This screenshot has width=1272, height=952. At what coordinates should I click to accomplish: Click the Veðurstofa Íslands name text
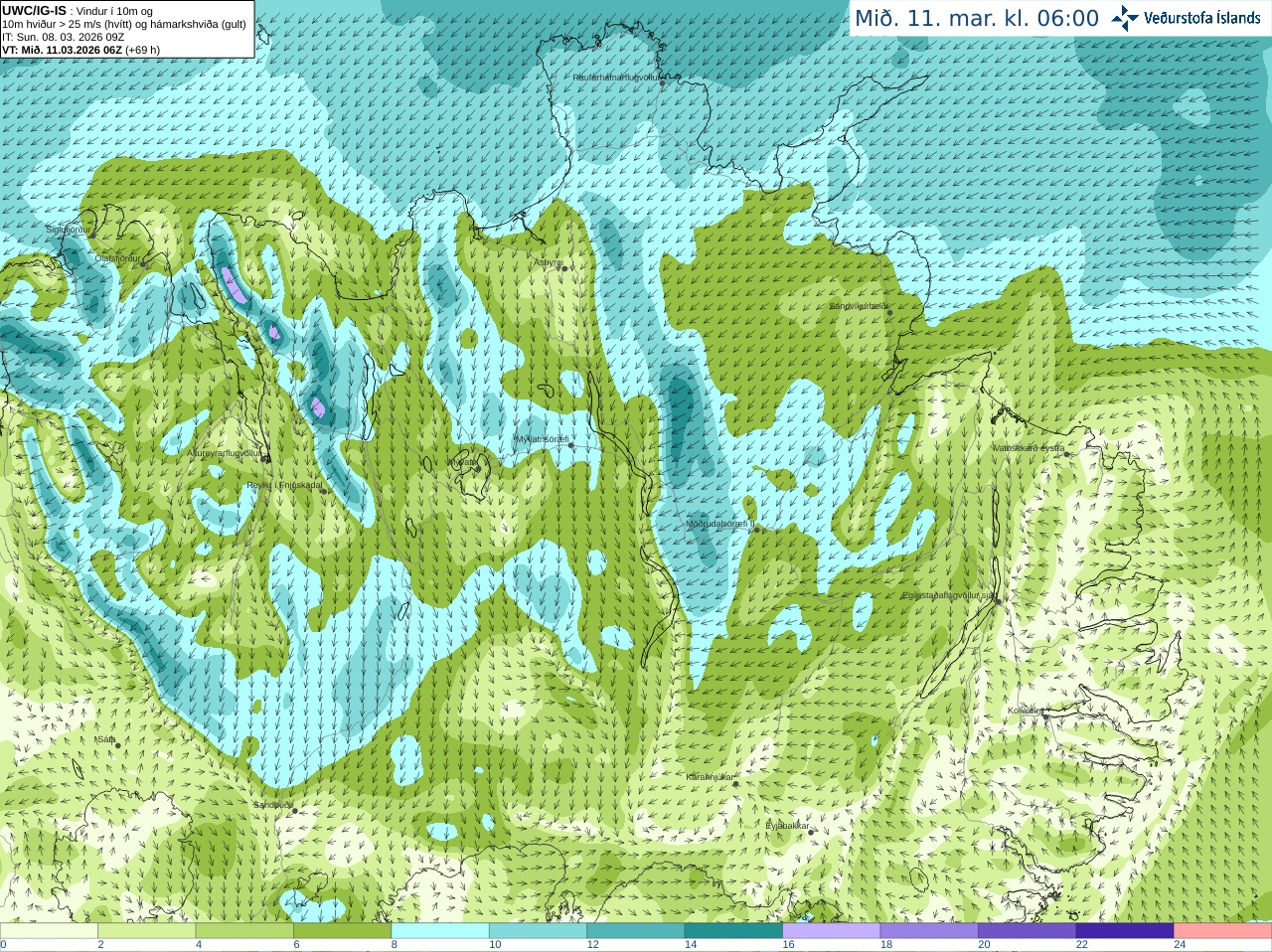[1202, 18]
